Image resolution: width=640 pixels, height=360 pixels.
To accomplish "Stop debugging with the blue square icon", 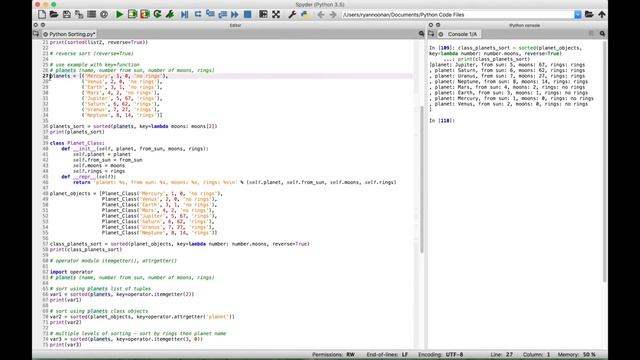I will tap(247, 14).
